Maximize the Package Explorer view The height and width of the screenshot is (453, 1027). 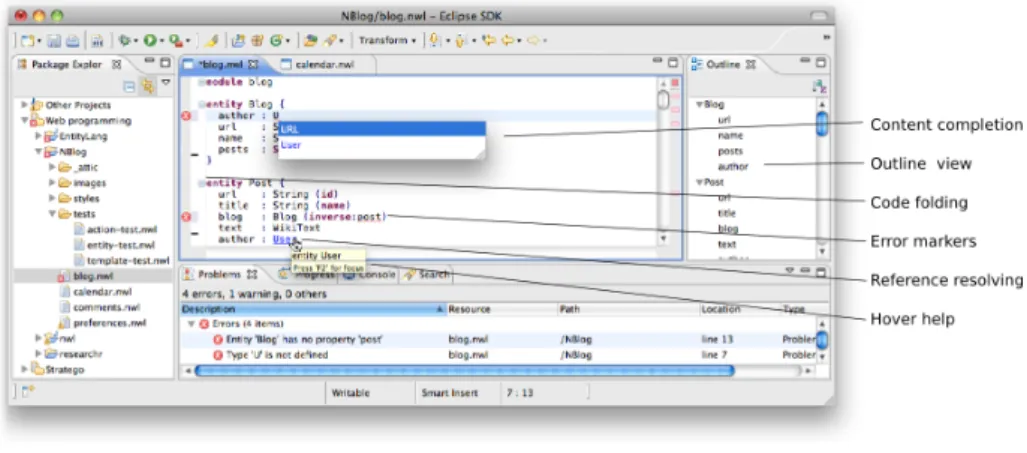pyautogui.click(x=165, y=63)
